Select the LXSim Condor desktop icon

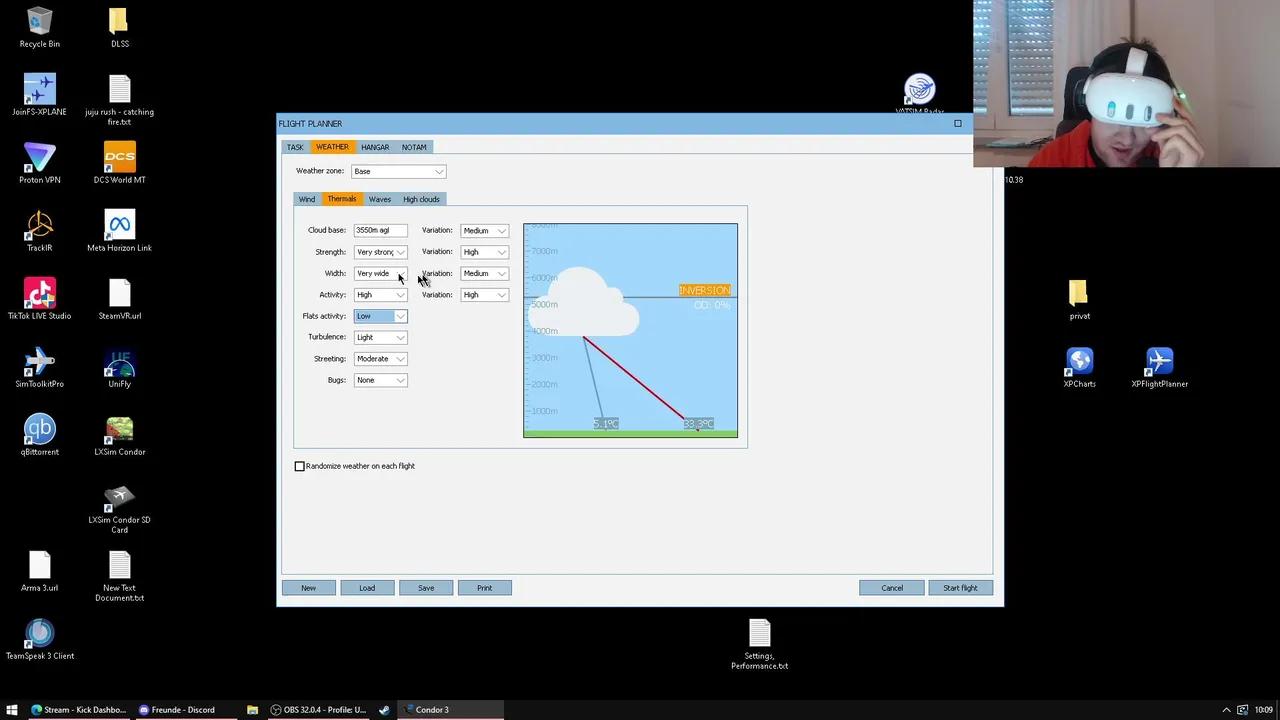(119, 430)
